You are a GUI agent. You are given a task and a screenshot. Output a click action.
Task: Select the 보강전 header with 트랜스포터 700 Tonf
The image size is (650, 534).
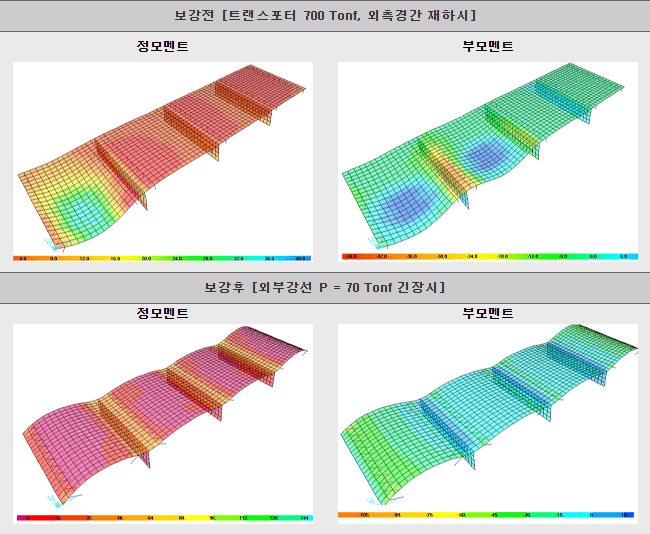pos(325,15)
